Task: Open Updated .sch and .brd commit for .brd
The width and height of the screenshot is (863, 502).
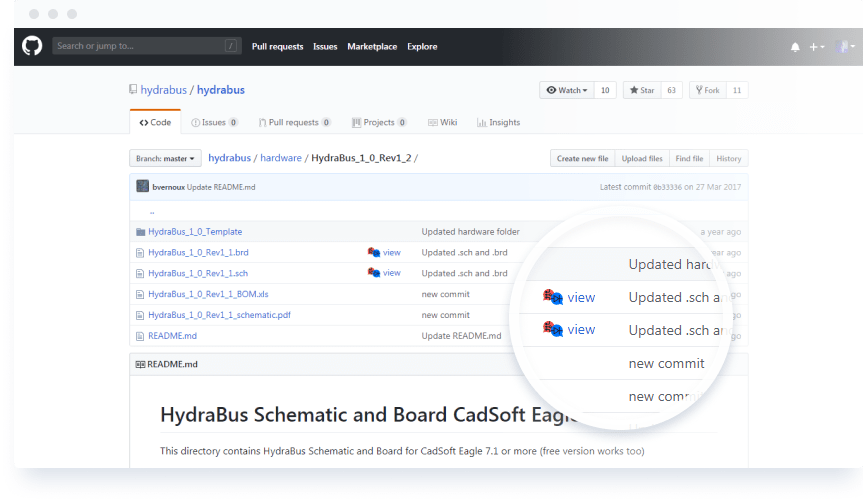Action: [x=465, y=252]
